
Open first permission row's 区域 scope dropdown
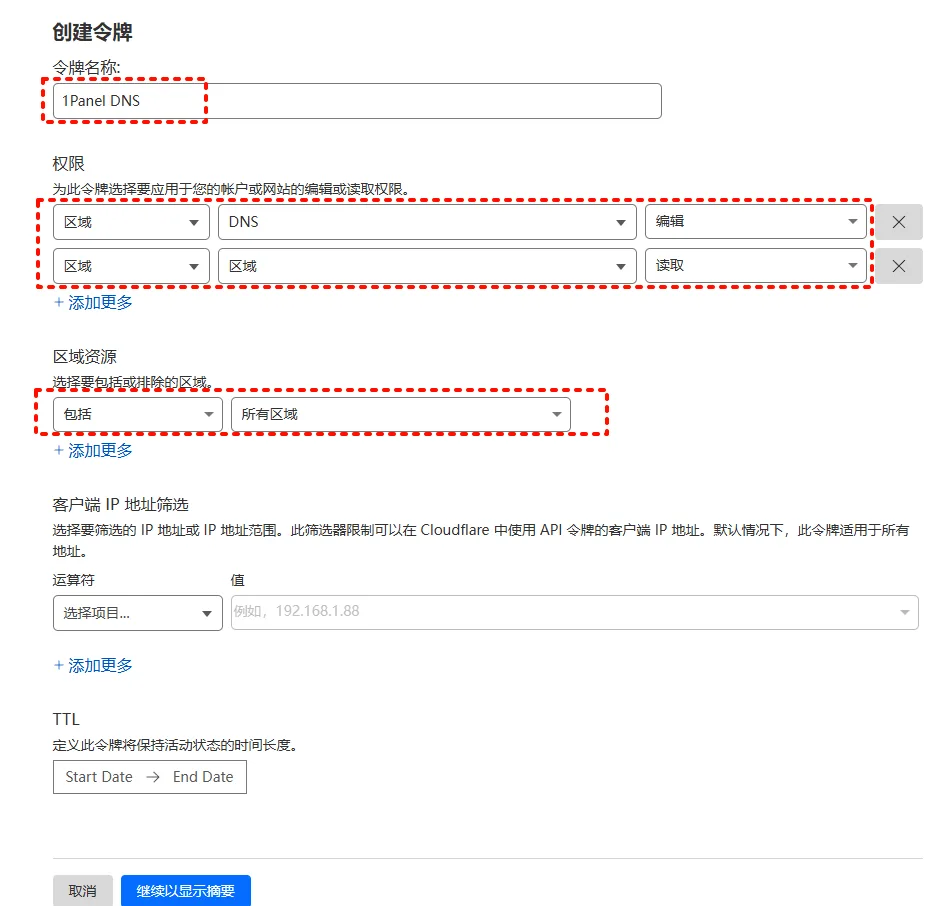pos(131,222)
